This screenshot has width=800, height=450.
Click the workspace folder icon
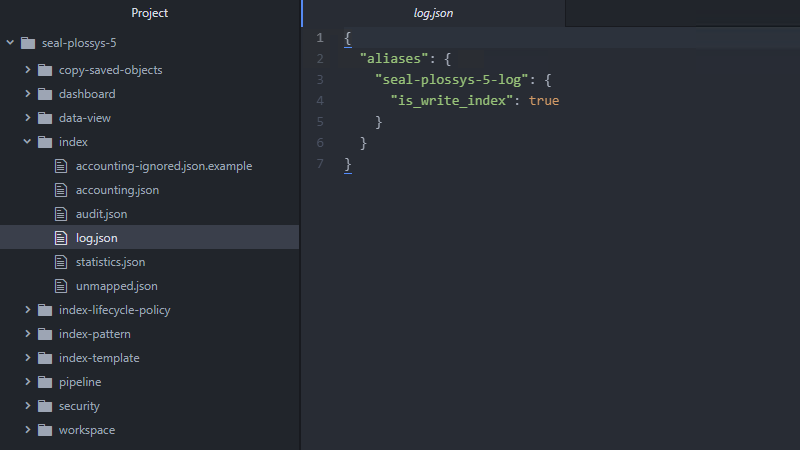(x=45, y=430)
